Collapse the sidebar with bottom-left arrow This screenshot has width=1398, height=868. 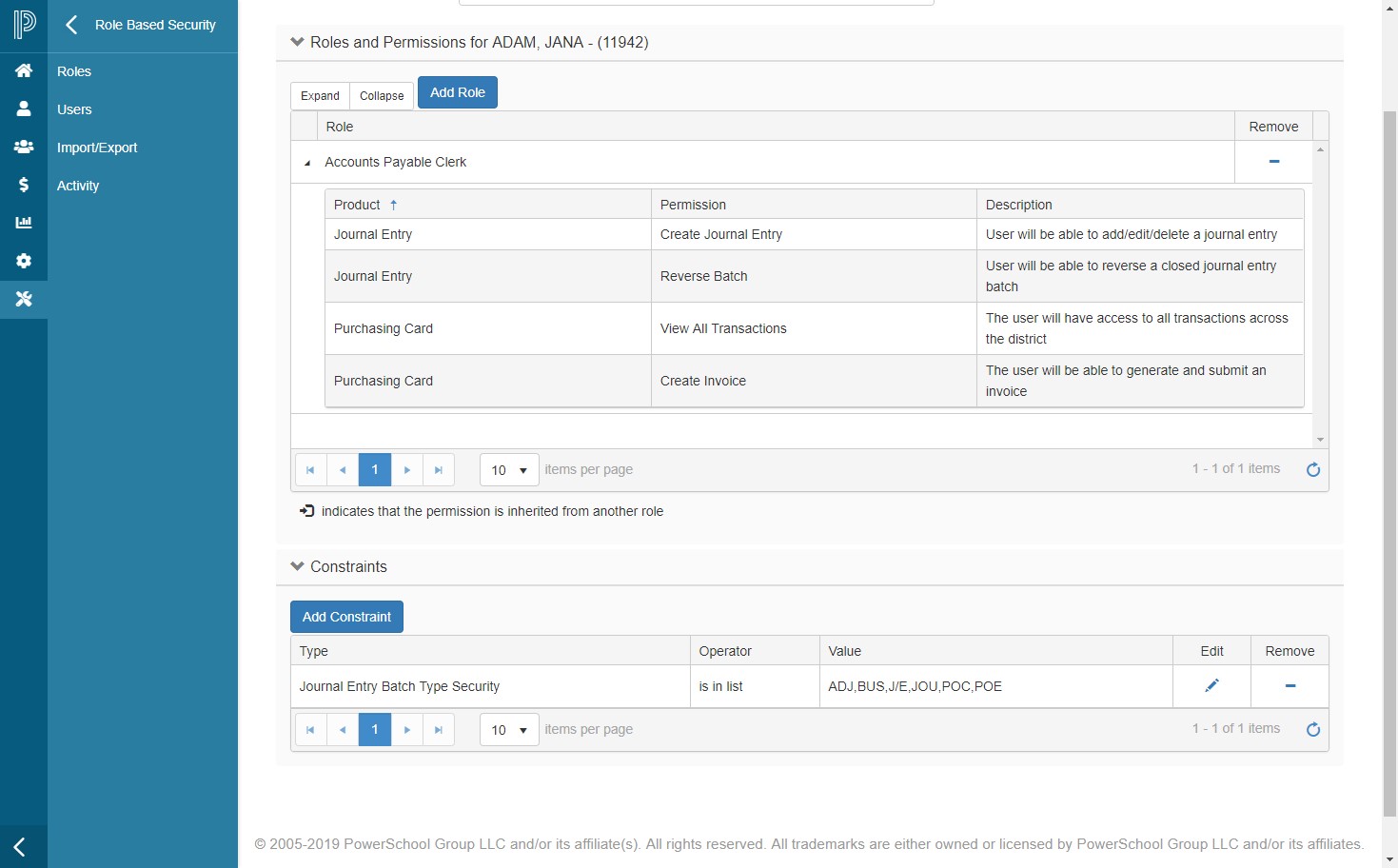click(20, 846)
